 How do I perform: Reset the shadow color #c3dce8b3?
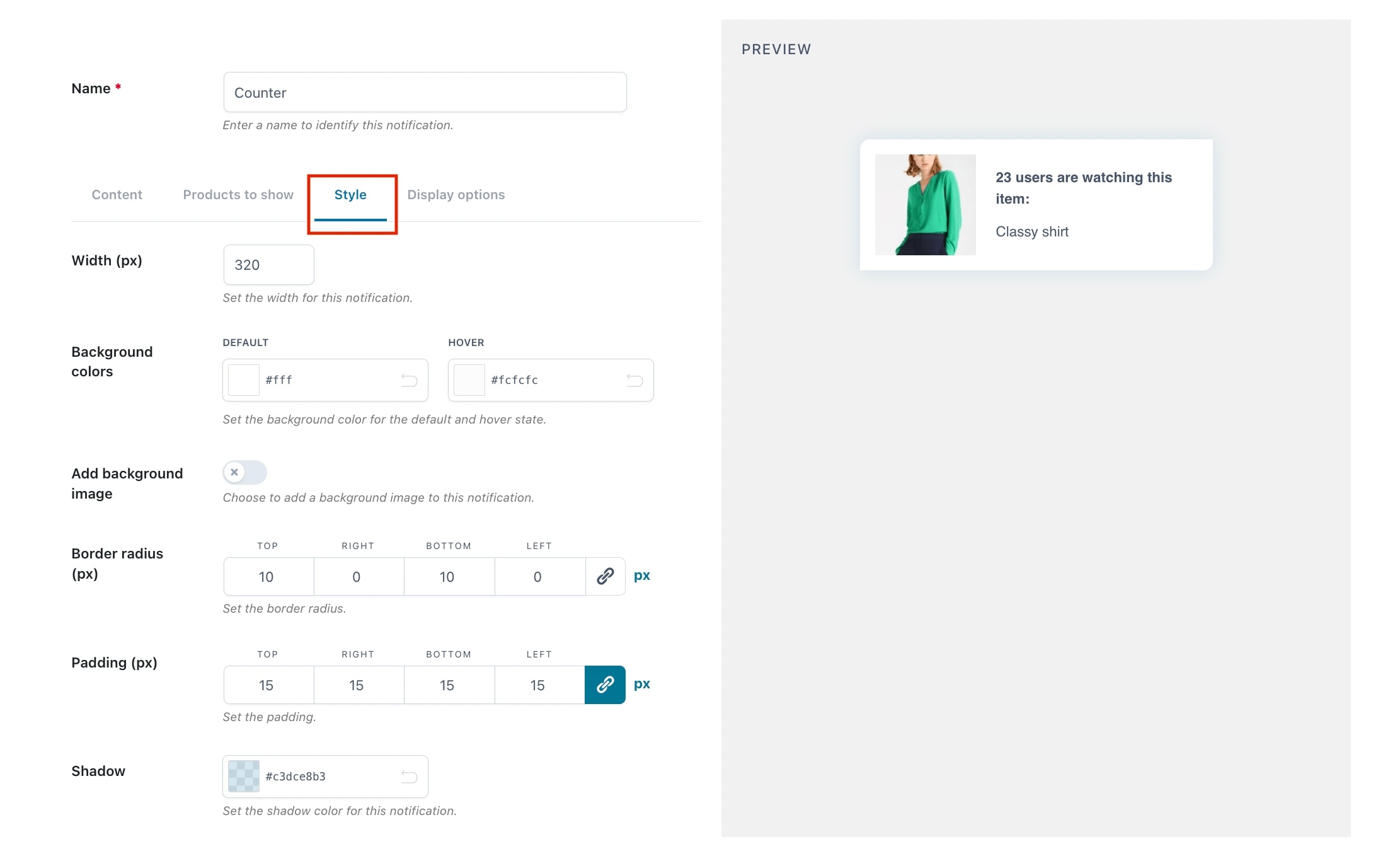[x=409, y=777]
